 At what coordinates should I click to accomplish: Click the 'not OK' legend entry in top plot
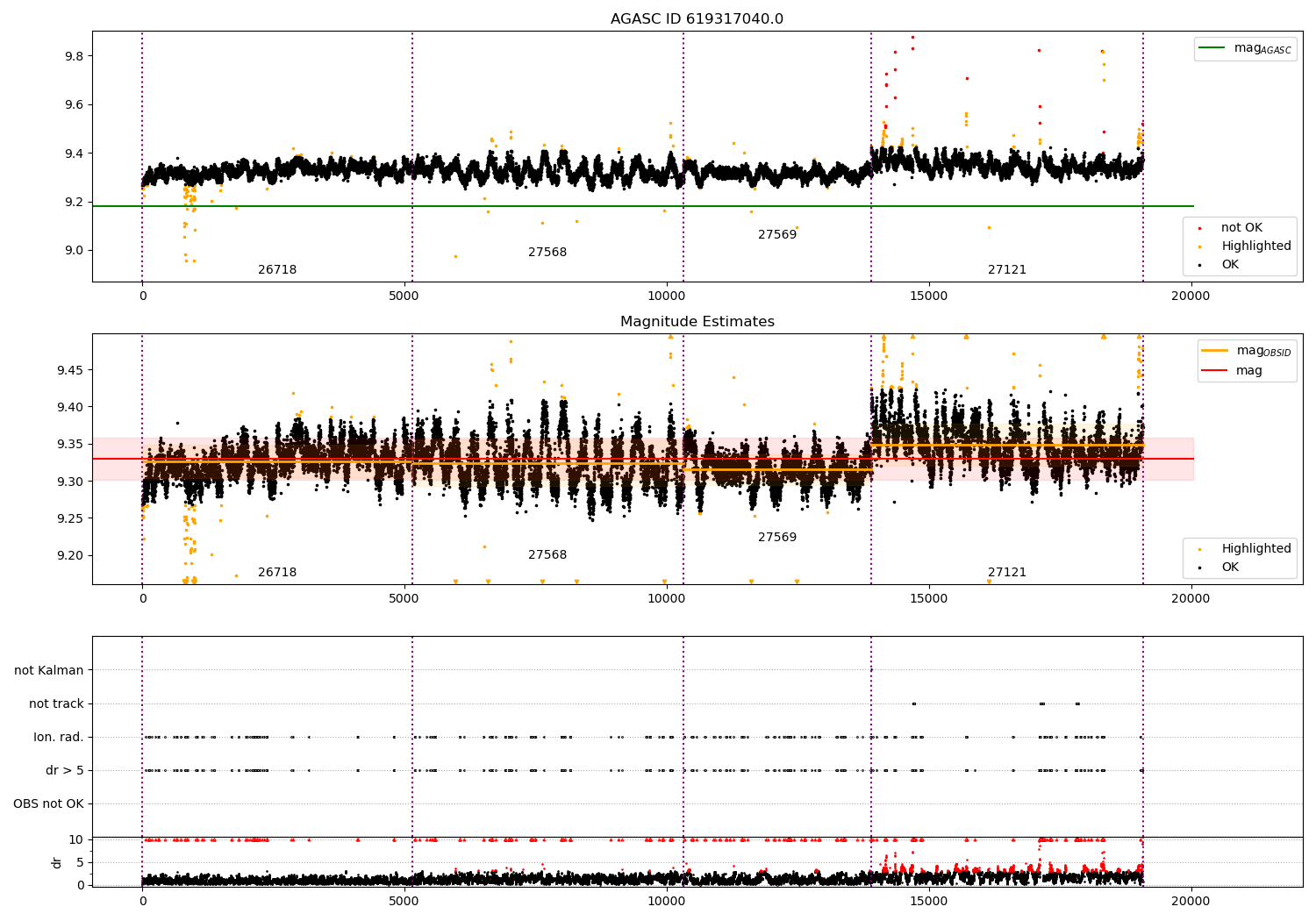(x=1241, y=228)
